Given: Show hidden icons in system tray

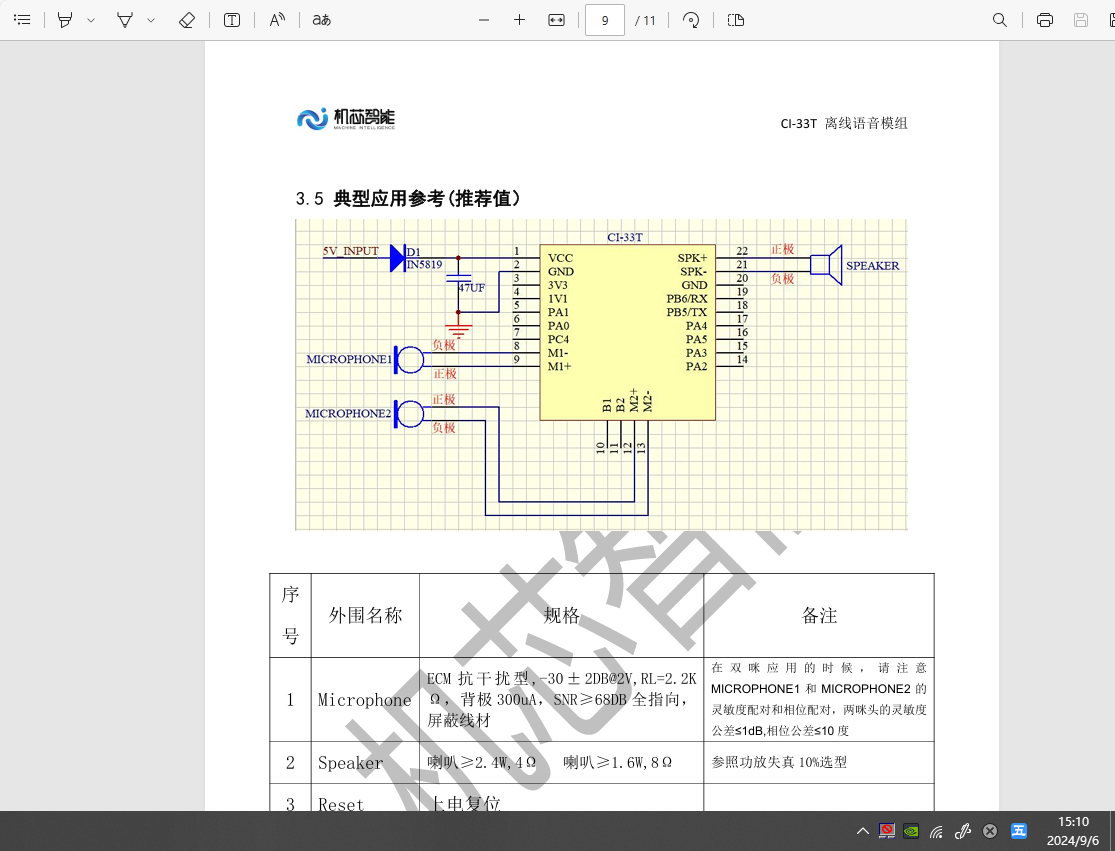Looking at the screenshot, I should 862,831.
